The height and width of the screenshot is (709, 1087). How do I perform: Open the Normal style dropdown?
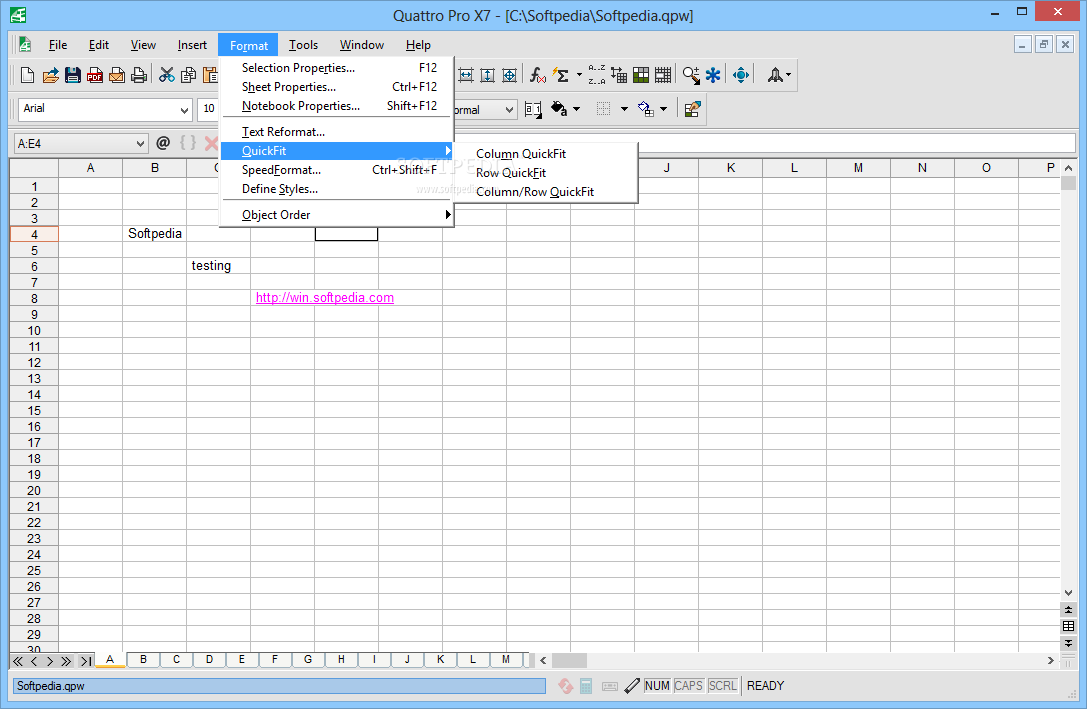(x=510, y=110)
